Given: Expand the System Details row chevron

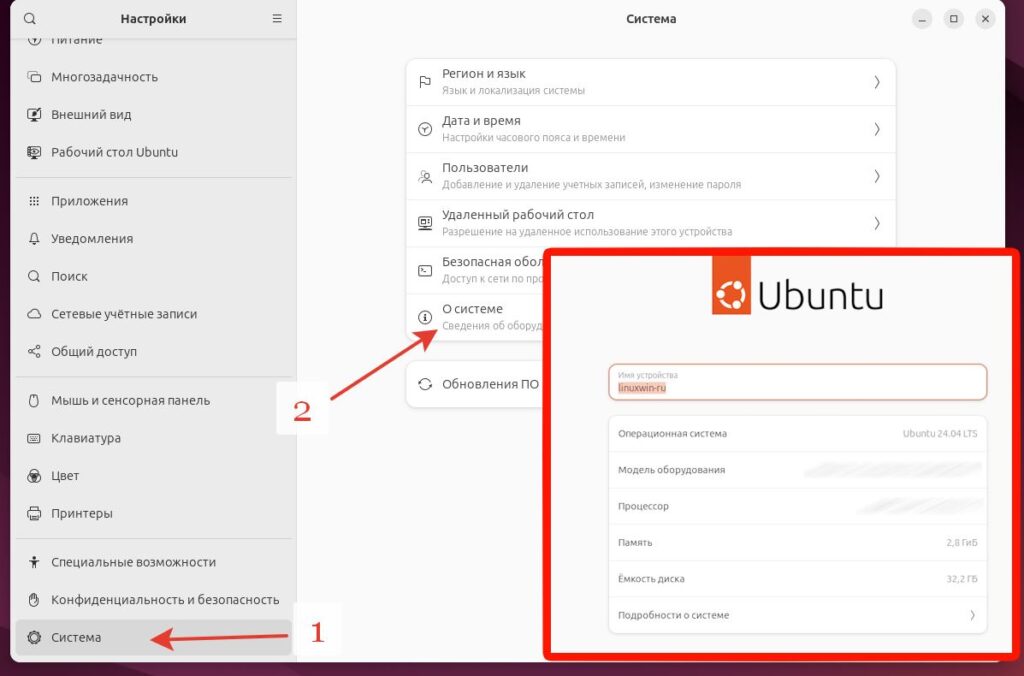Looking at the screenshot, I should 971,615.
